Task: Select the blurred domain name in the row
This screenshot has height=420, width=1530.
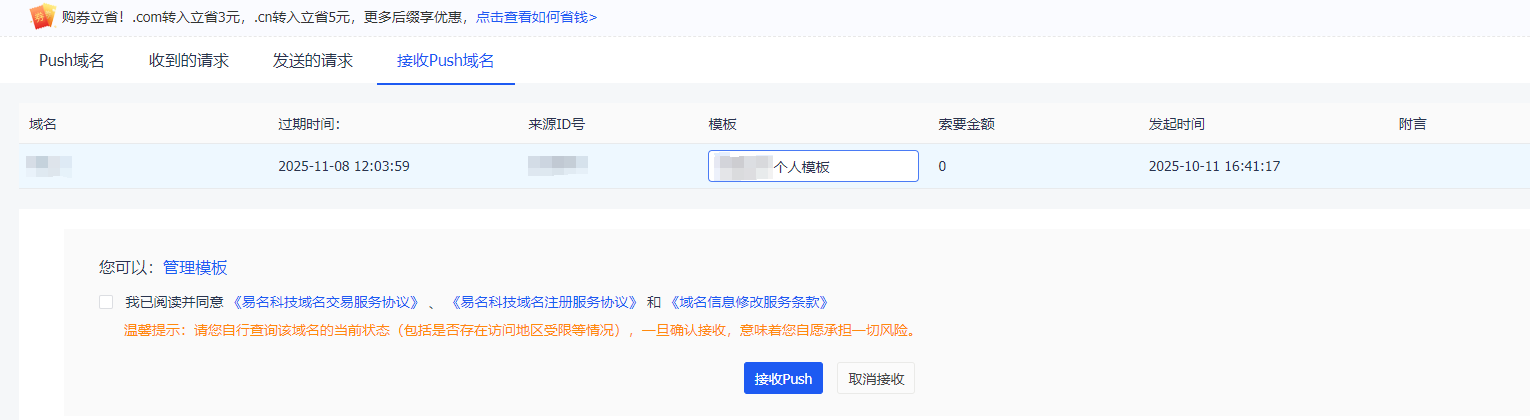Action: (49, 166)
